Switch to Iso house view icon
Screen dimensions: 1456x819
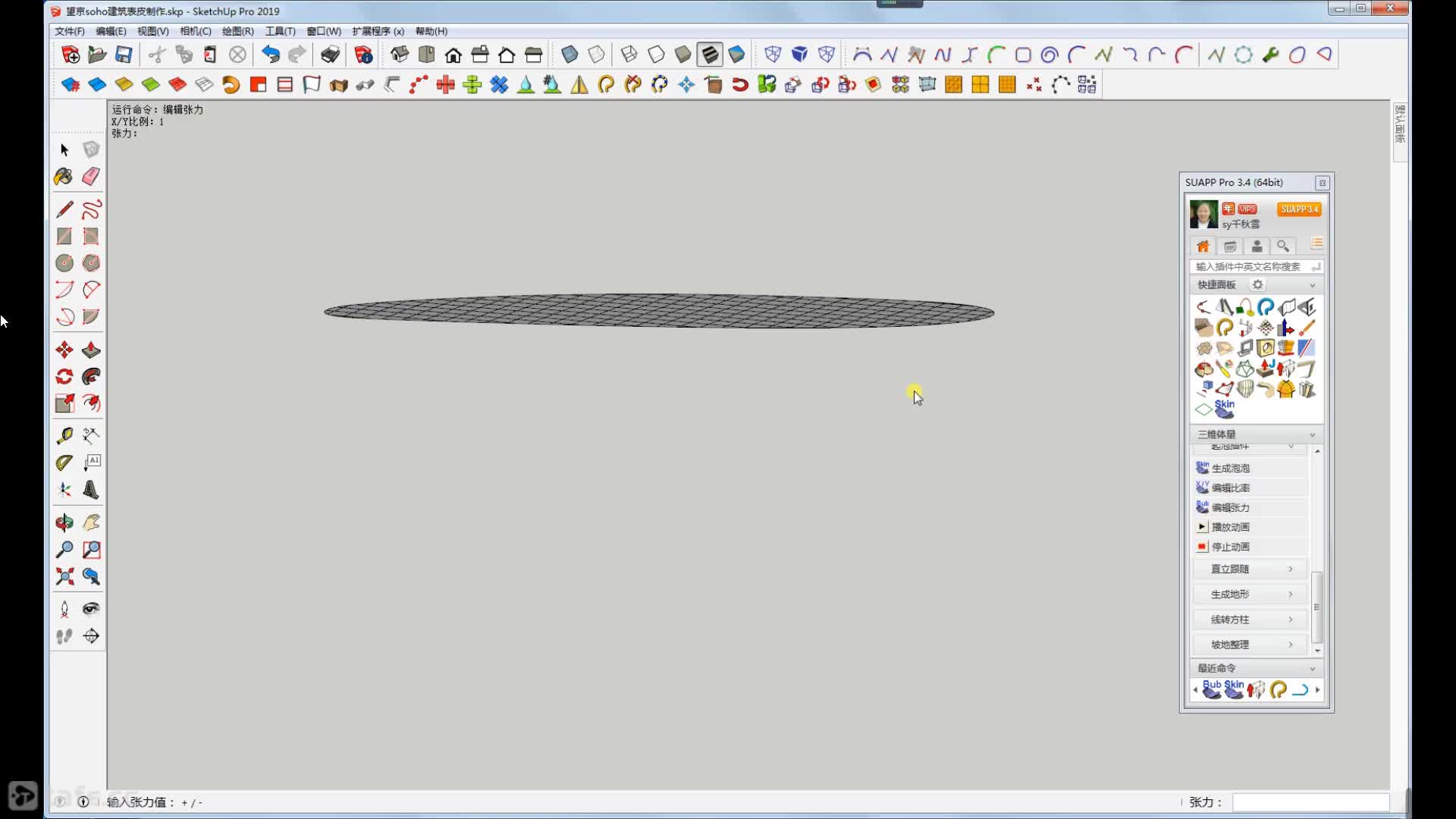tap(400, 55)
